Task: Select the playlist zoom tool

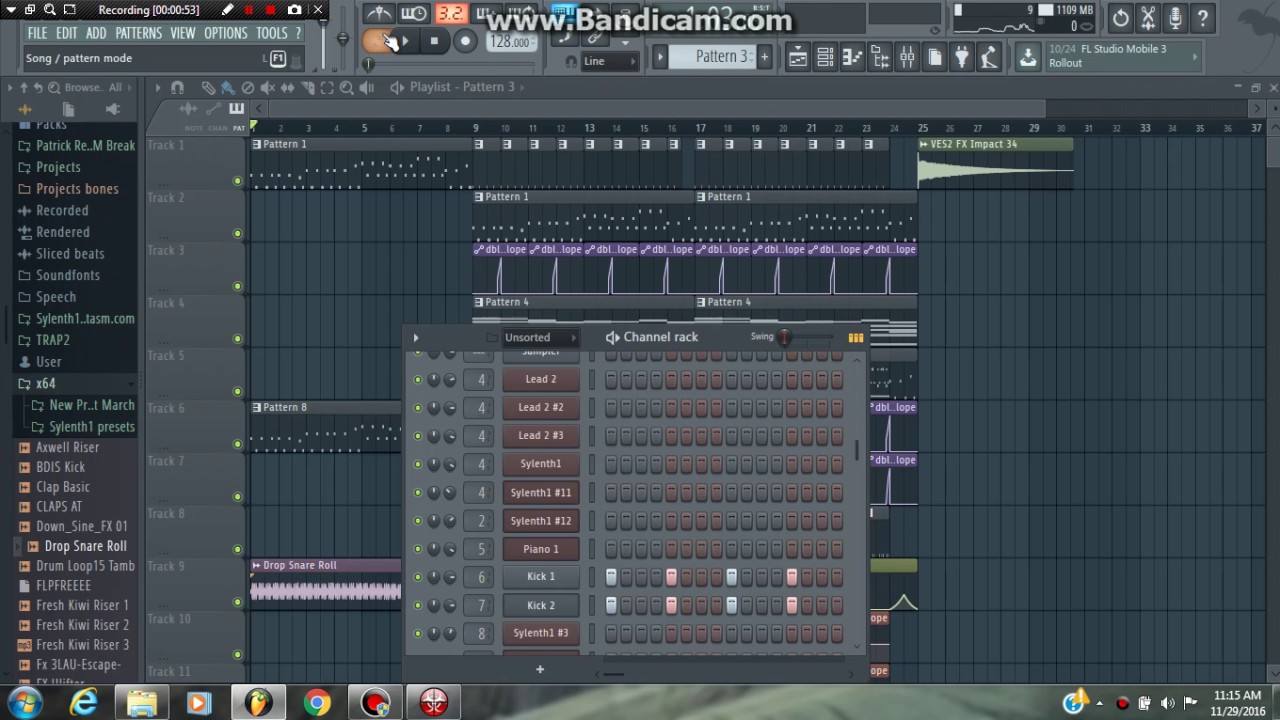Action: click(x=346, y=88)
